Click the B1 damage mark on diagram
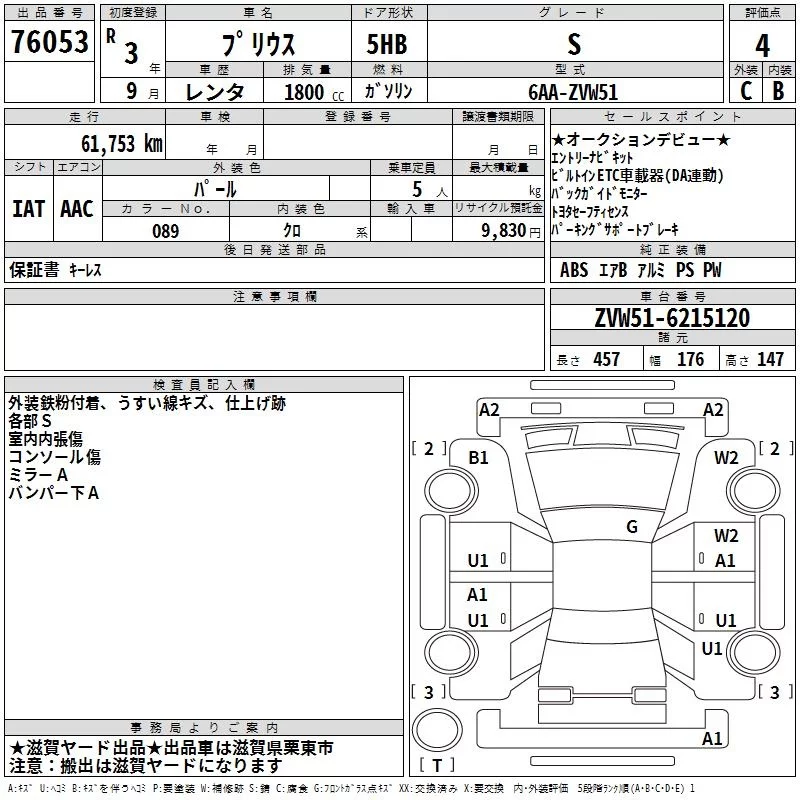The height and width of the screenshot is (800, 800). click(x=478, y=458)
